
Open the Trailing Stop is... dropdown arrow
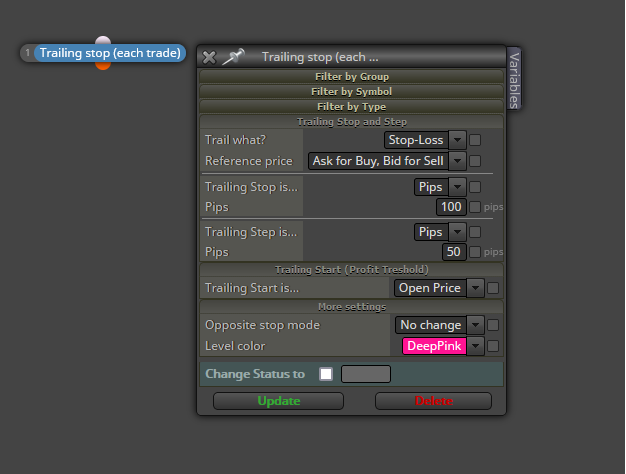(x=458, y=187)
